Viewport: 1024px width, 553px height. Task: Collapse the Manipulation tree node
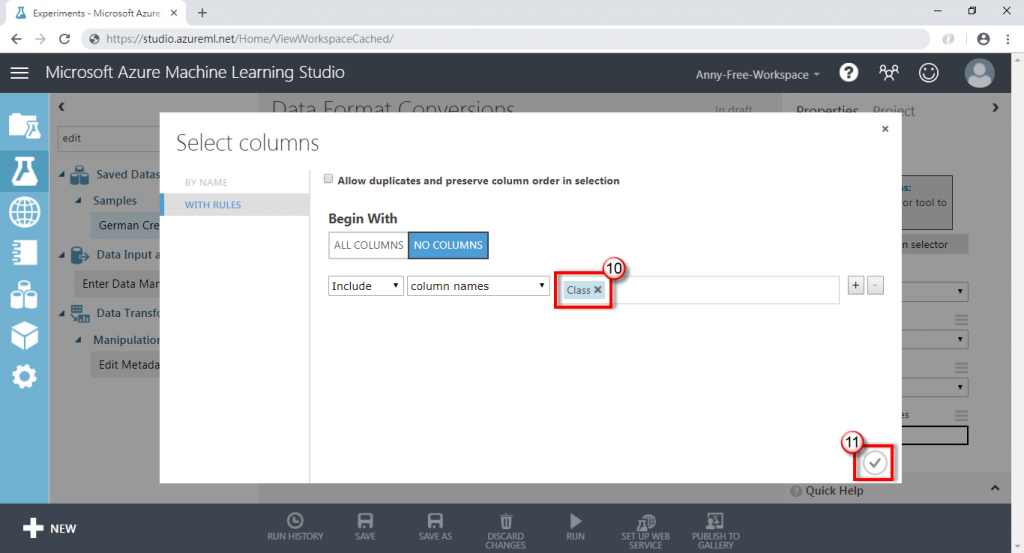point(78,340)
